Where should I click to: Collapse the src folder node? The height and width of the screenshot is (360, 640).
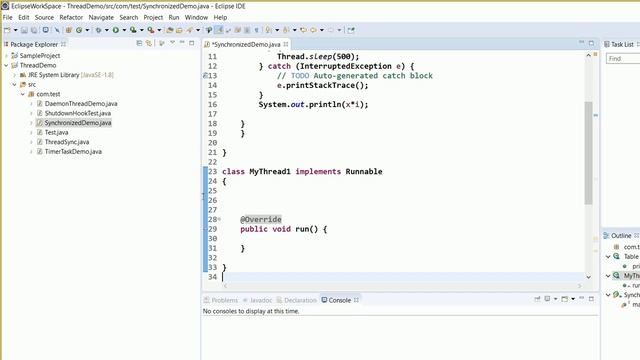pyautogui.click(x=14, y=84)
